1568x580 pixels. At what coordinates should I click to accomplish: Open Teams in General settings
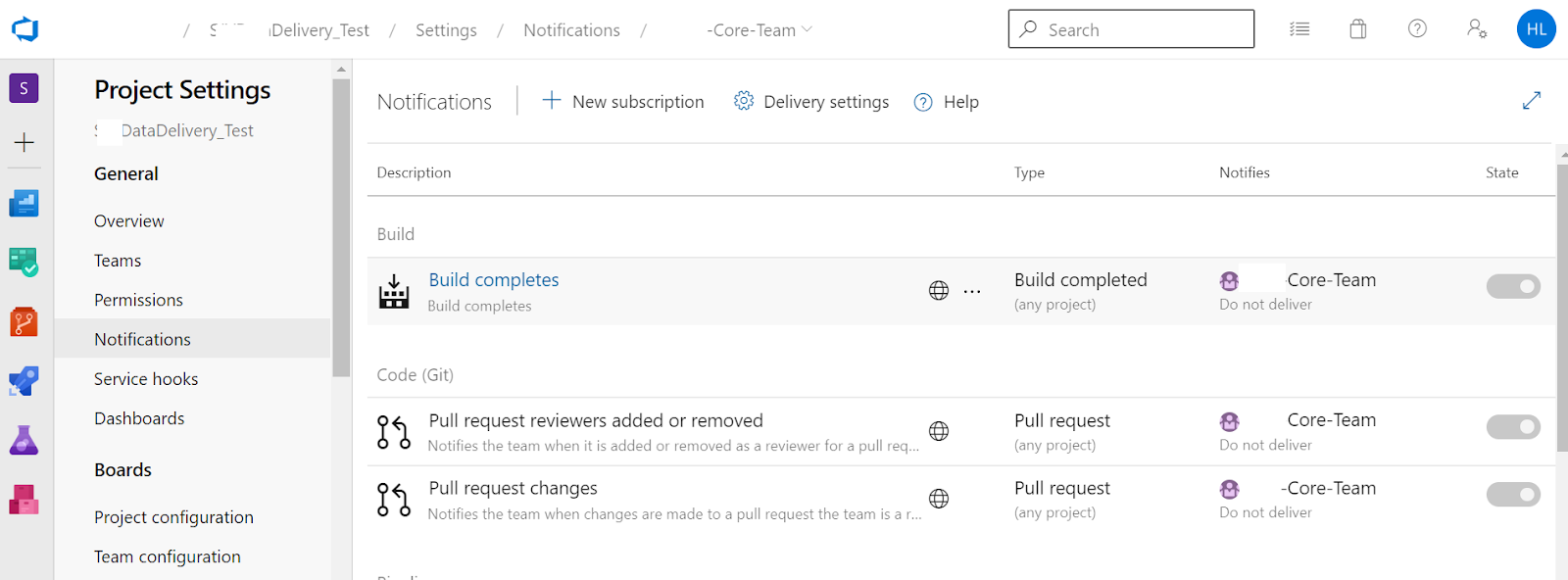click(118, 261)
